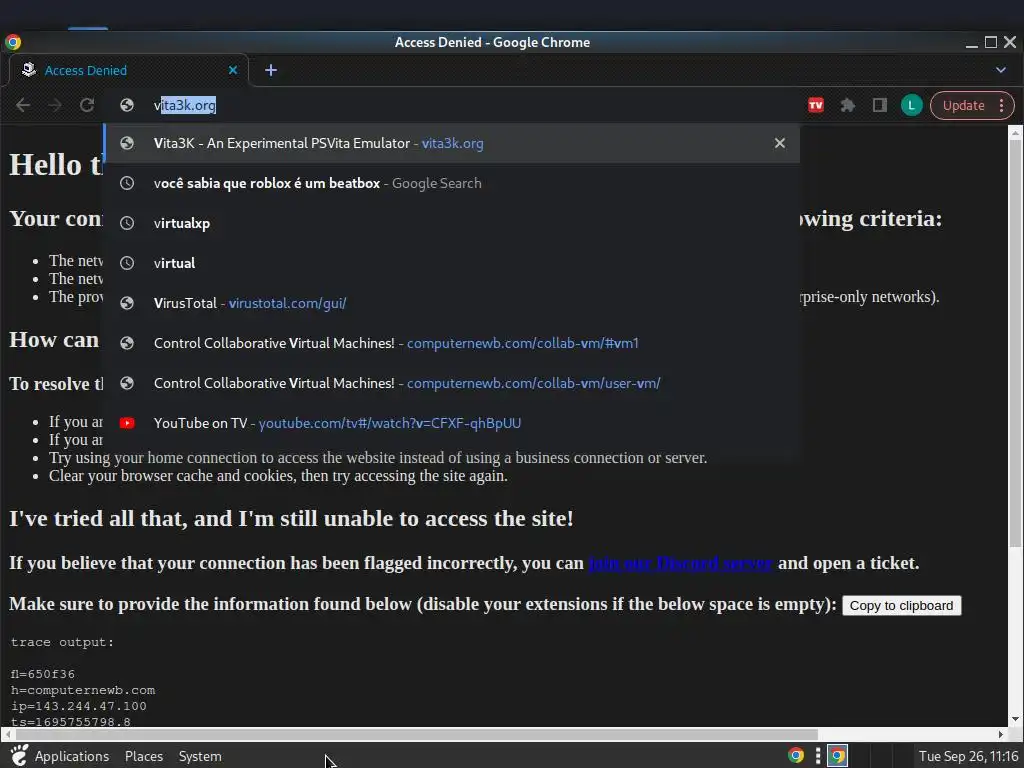Click the scroll left arrow
This screenshot has width=1024, height=768.
point(6,734)
